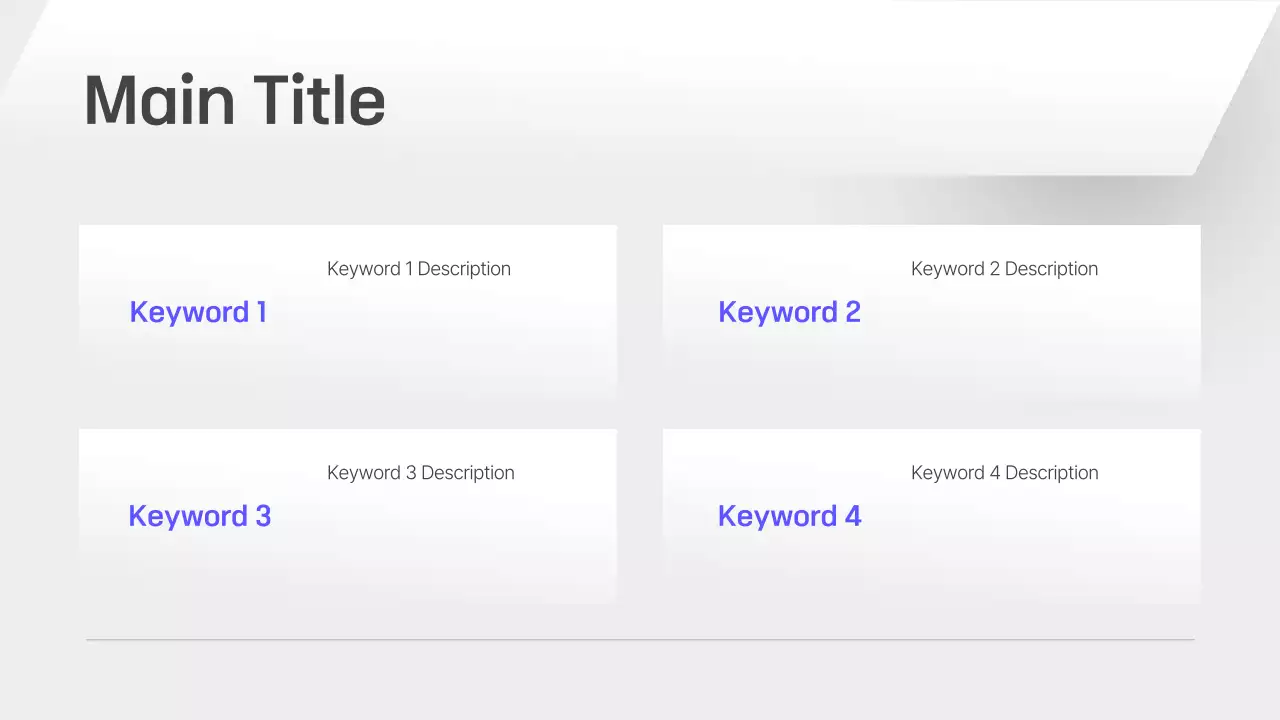Select the purple Keyword 2 heading
Viewport: 1280px width, 720px height.
pos(789,312)
